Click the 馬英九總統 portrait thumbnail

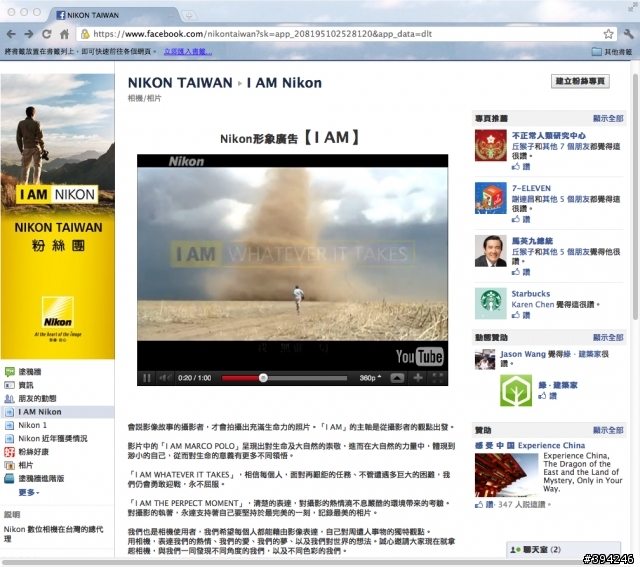click(x=491, y=251)
